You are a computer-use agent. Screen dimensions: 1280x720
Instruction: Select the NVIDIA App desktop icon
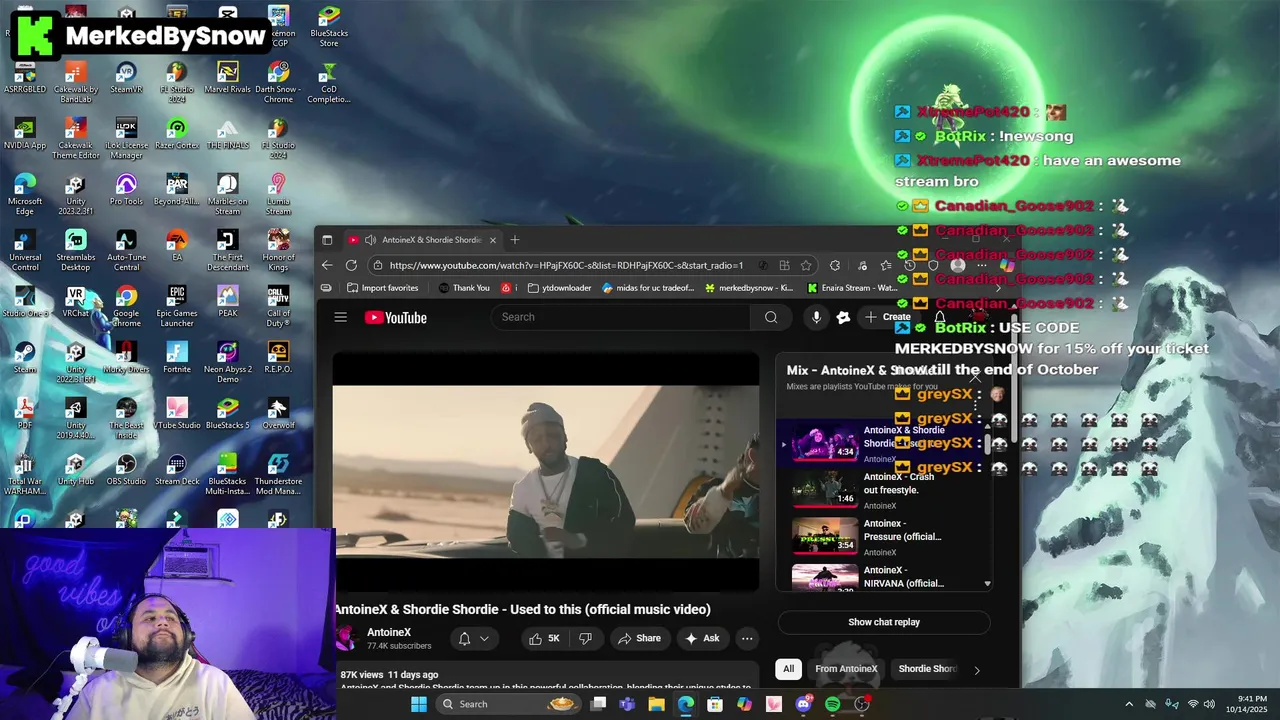tap(25, 135)
